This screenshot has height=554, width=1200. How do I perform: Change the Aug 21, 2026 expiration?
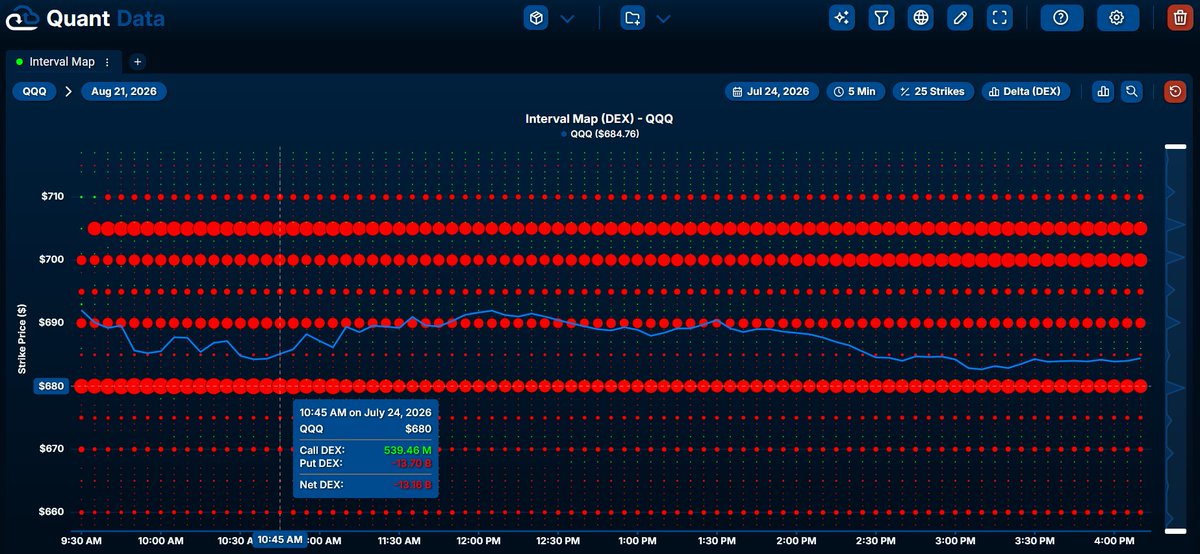(x=124, y=91)
